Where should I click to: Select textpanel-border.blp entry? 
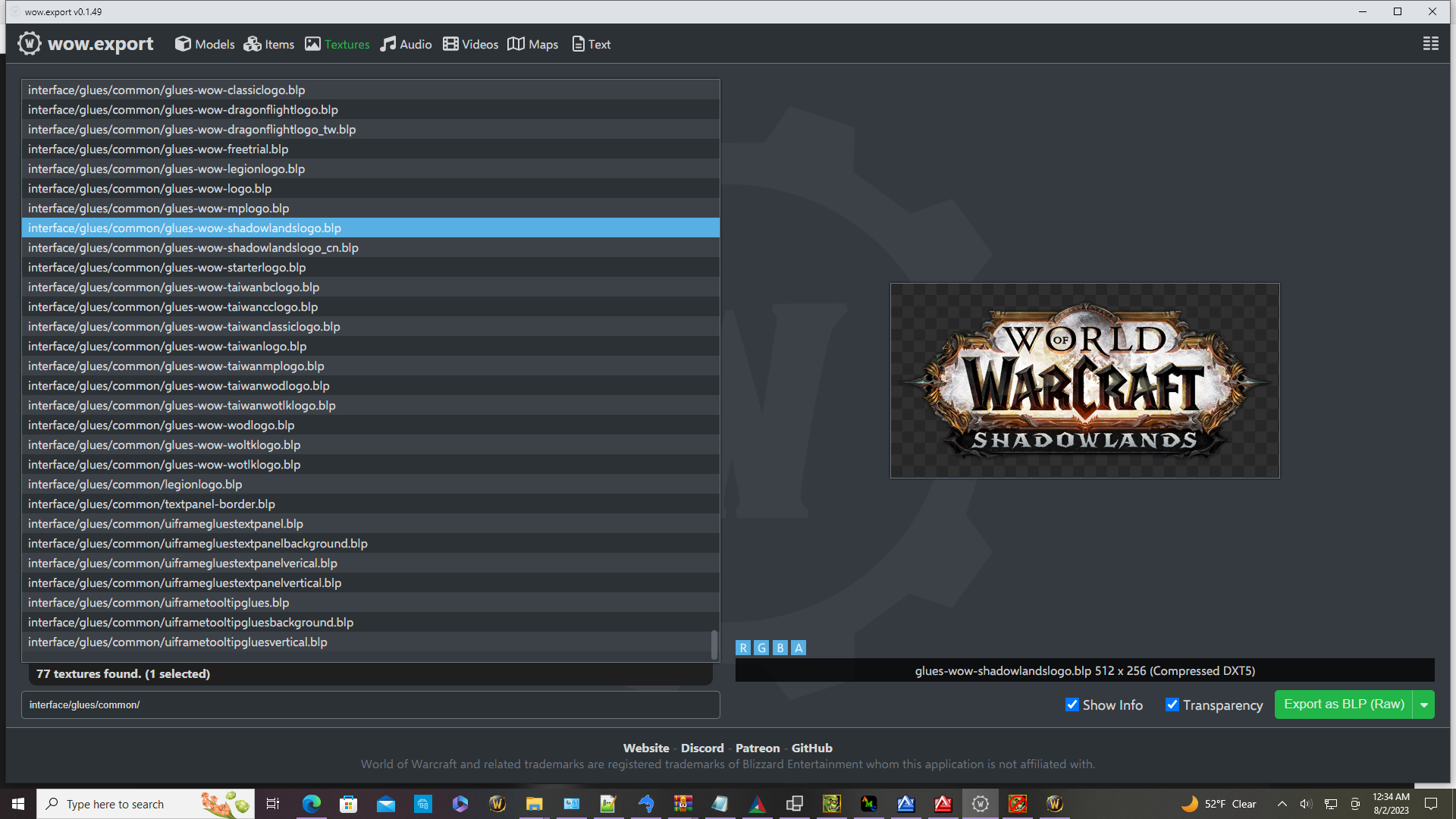coord(371,504)
